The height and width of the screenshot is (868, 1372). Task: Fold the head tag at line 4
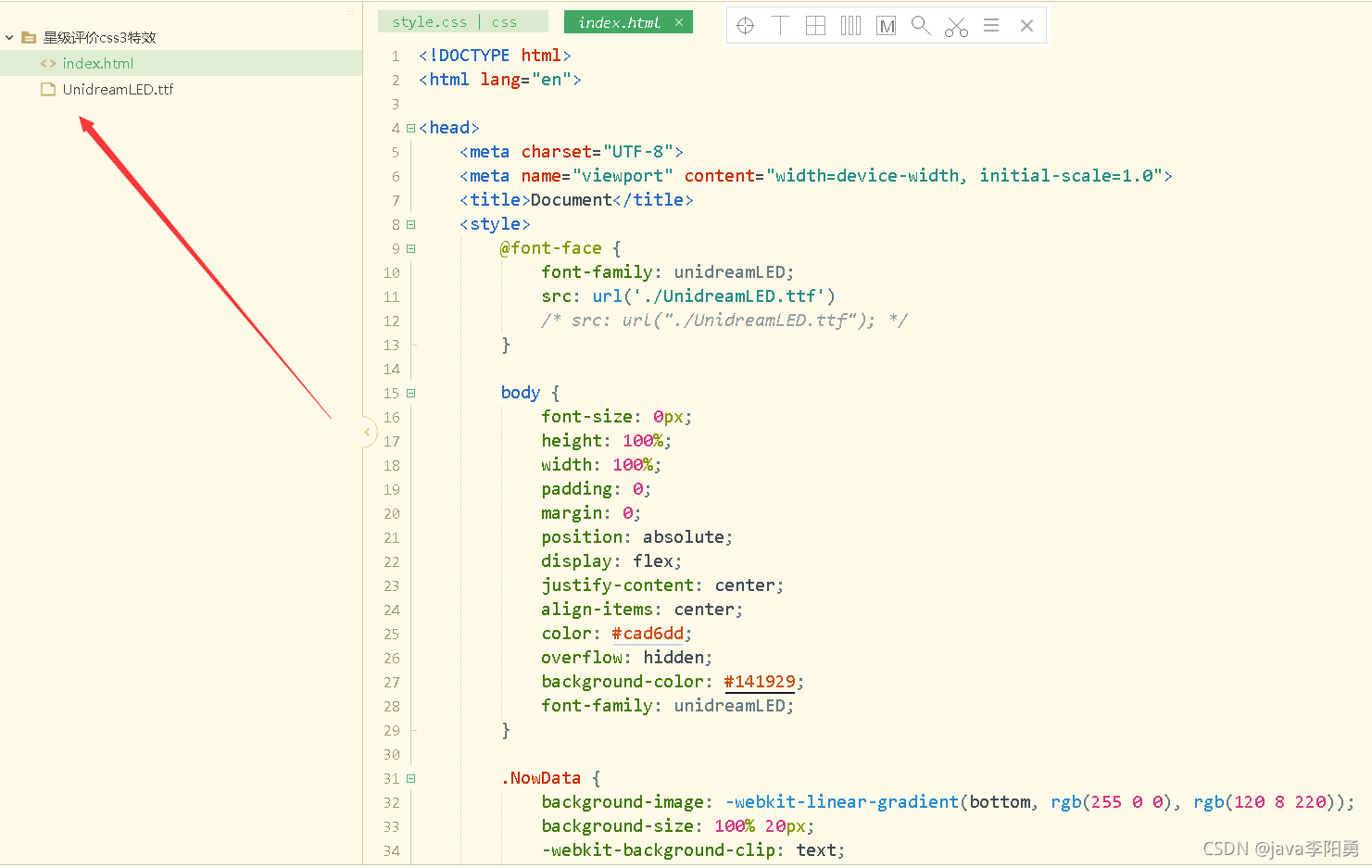pyautogui.click(x=410, y=129)
